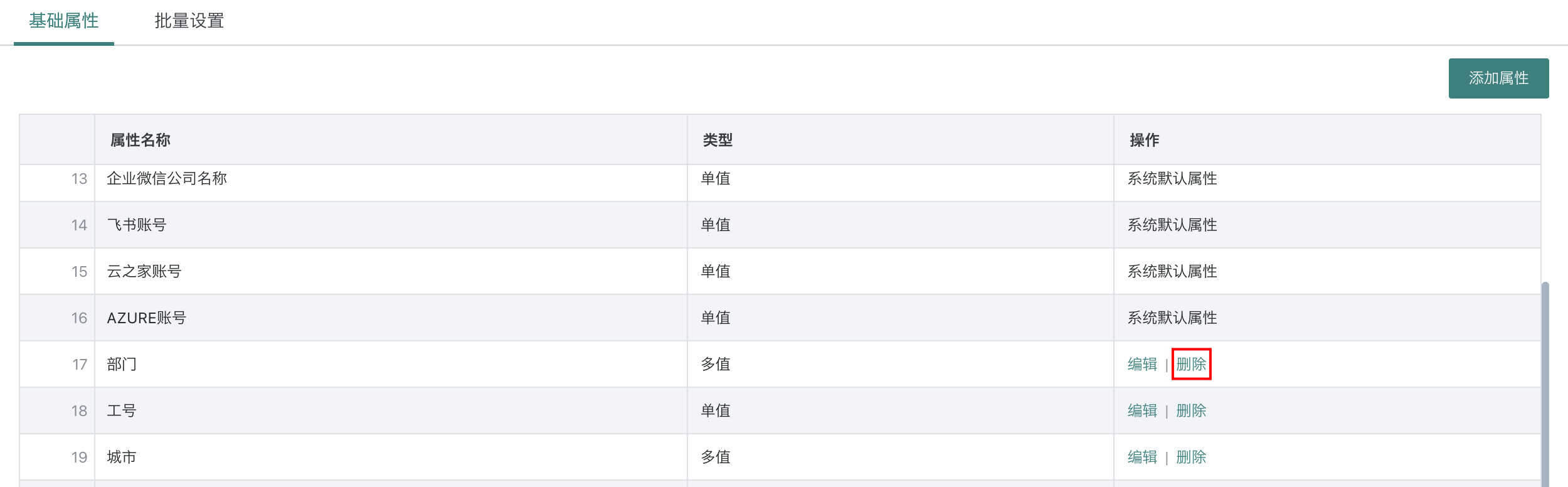Switch to the 基础属性 tab
The image size is (1568, 487).
pos(64,21)
